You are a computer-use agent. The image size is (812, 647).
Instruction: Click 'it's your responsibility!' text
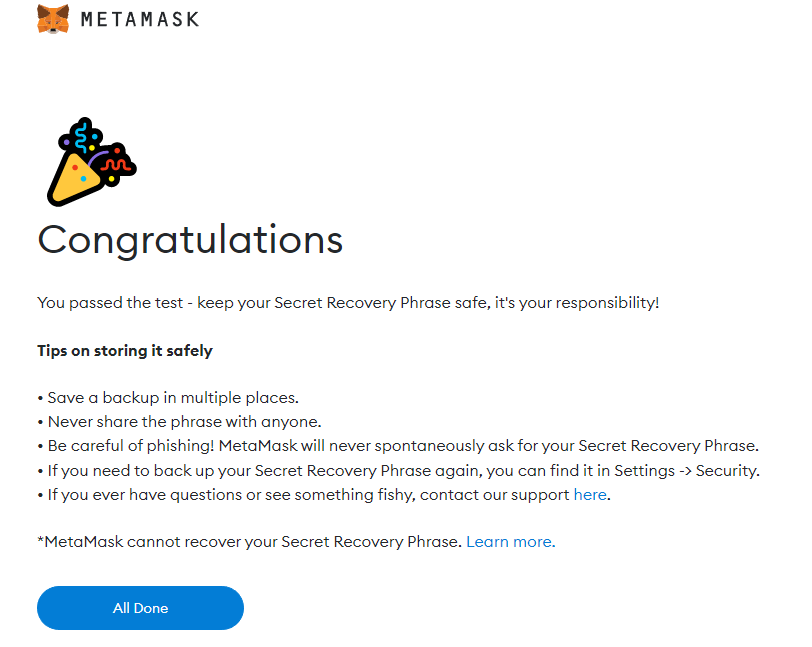577,303
